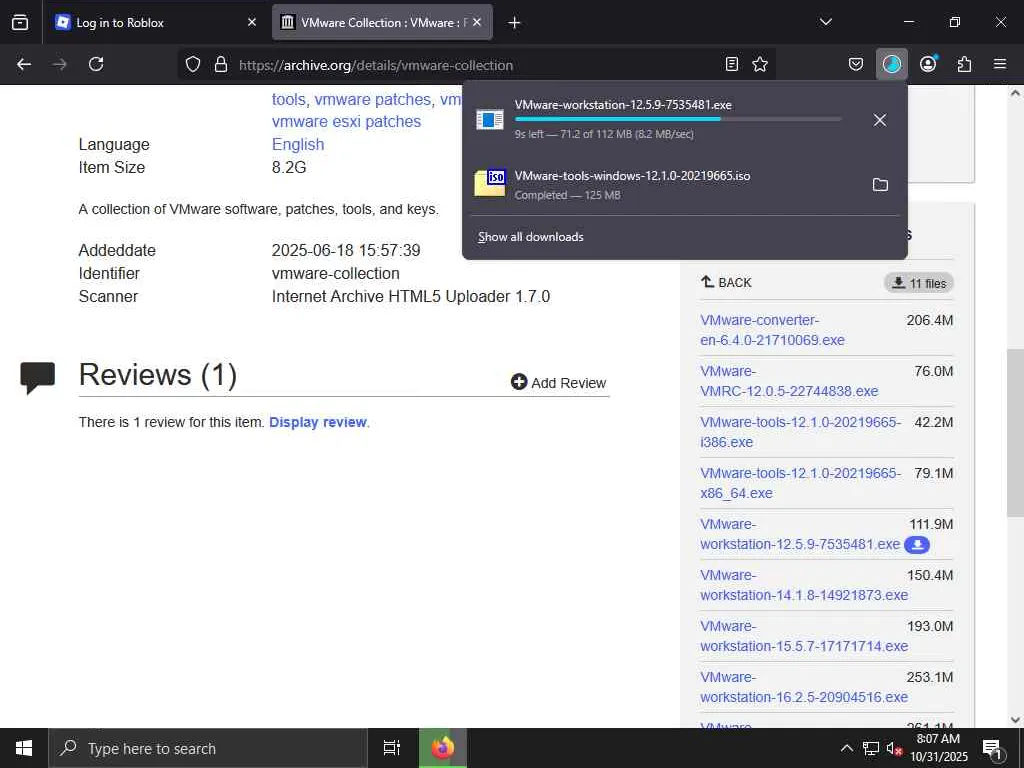The image size is (1024, 768).
Task: Expand the list all tabs chevron
Action: click(825, 22)
